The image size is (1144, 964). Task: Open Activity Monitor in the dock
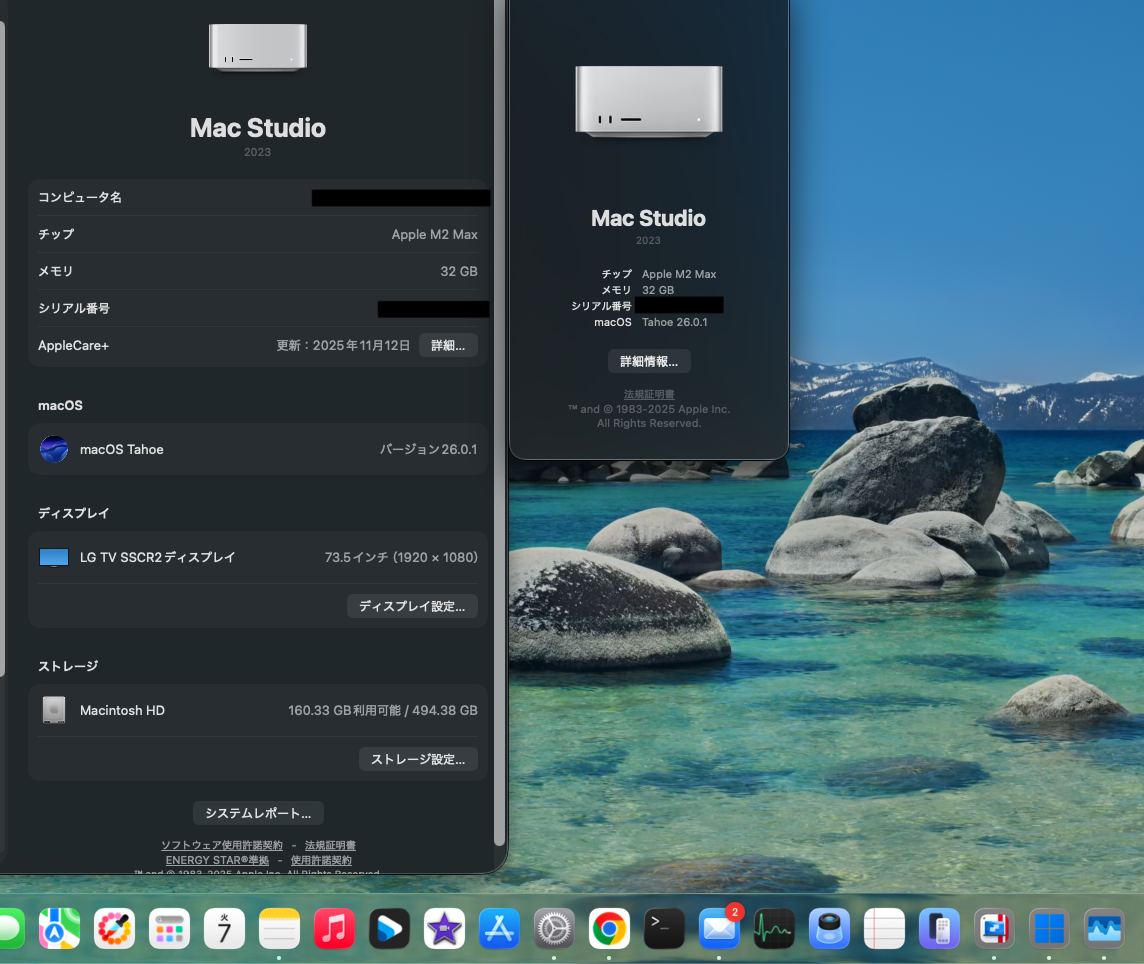(x=774, y=929)
